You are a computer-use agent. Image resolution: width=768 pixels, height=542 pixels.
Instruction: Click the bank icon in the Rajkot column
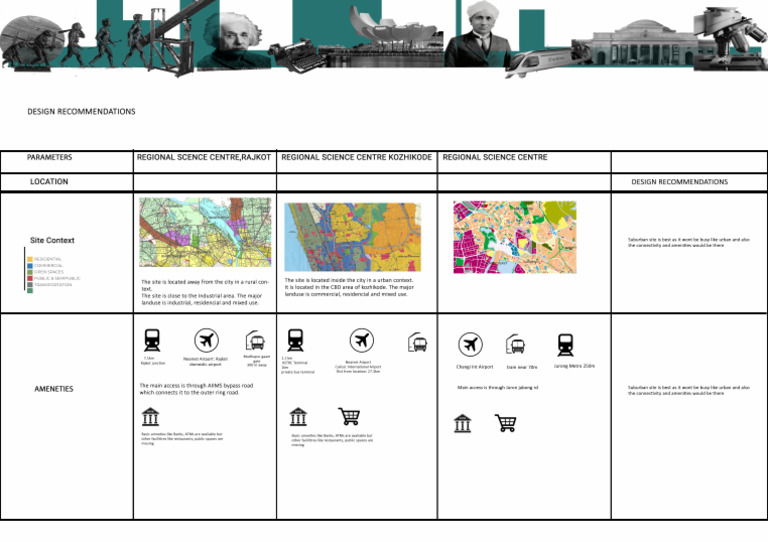pos(150,416)
